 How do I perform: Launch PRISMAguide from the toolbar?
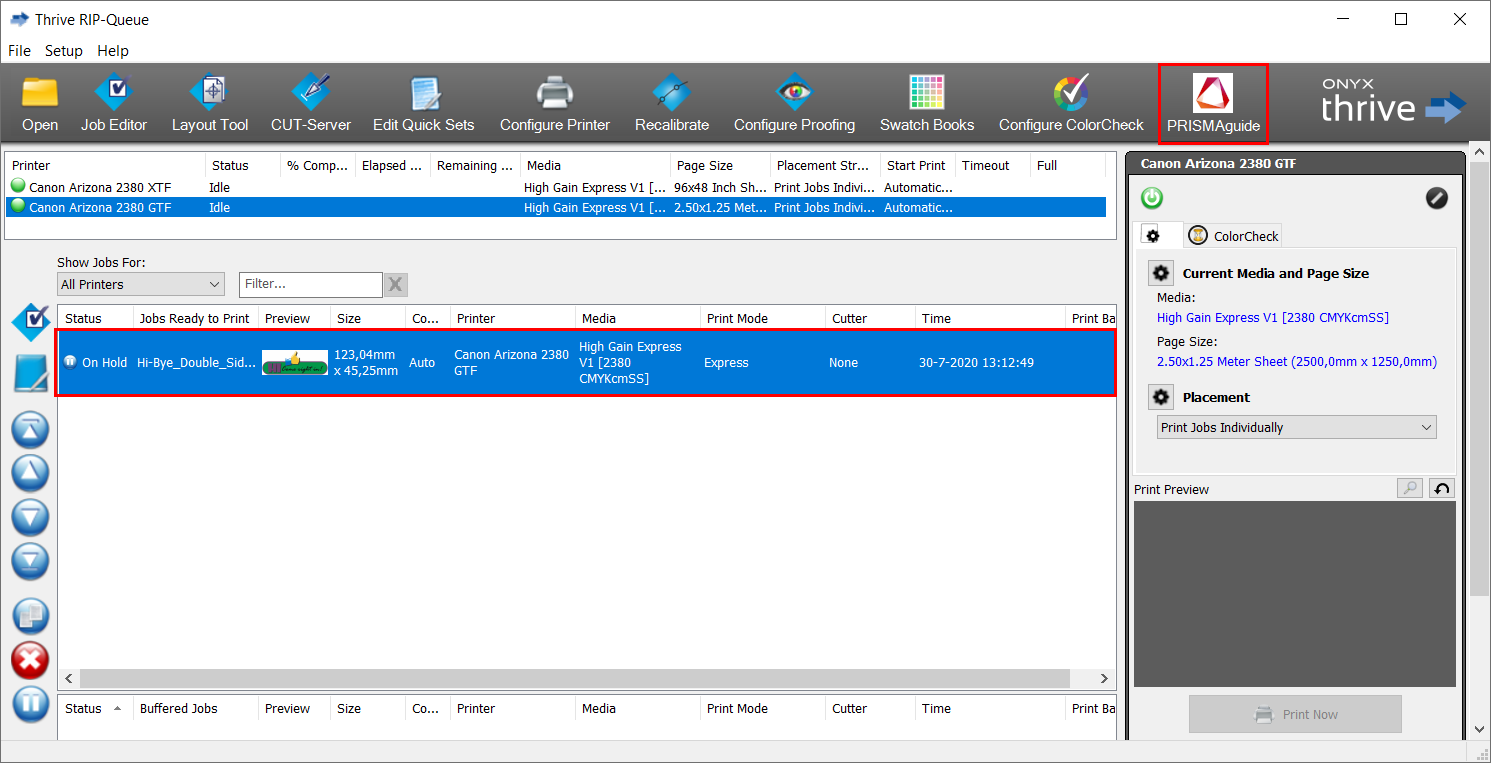pos(1213,103)
